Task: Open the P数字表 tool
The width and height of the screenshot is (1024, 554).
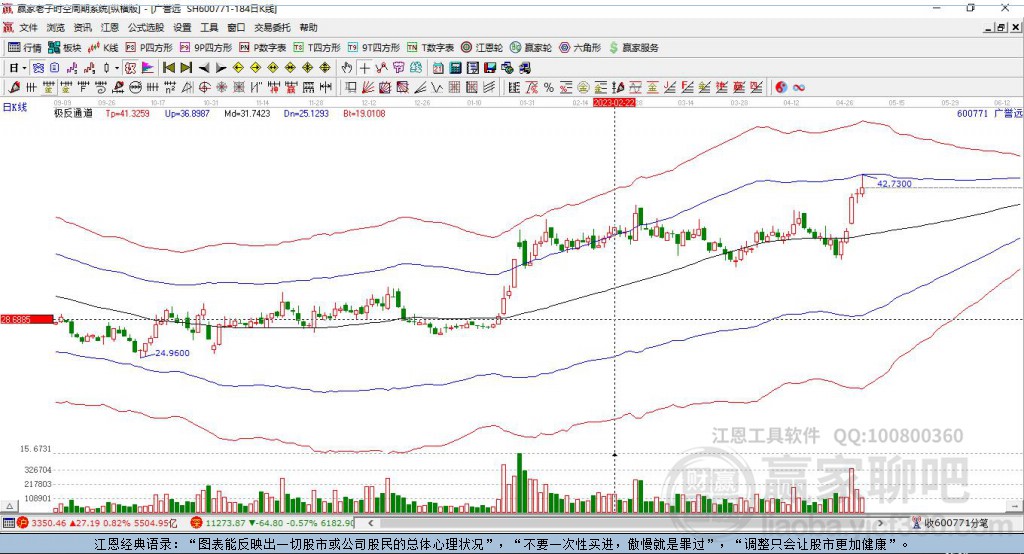Action: pyautogui.click(x=263, y=48)
